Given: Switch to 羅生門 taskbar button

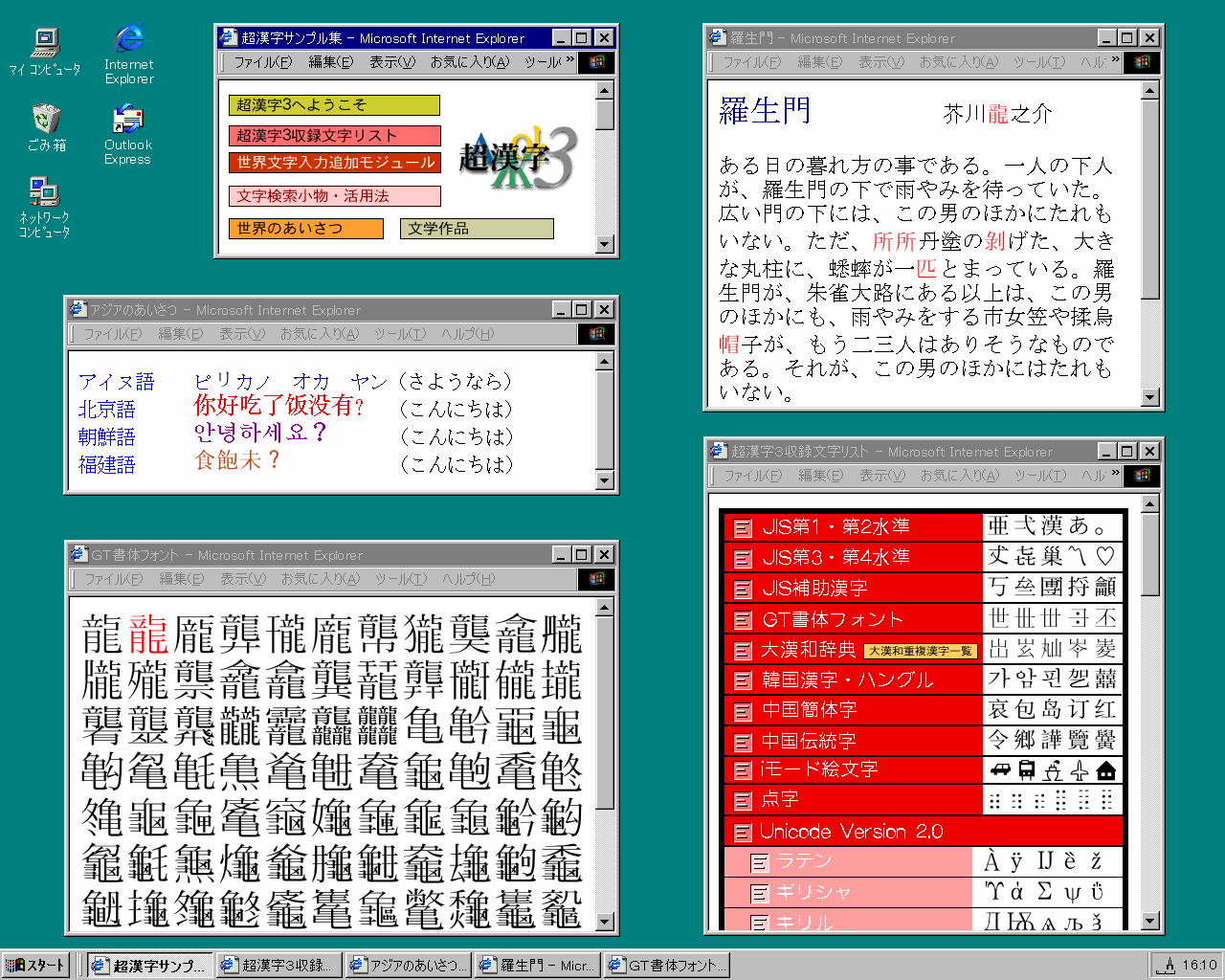Looking at the screenshot, I should (x=538, y=965).
